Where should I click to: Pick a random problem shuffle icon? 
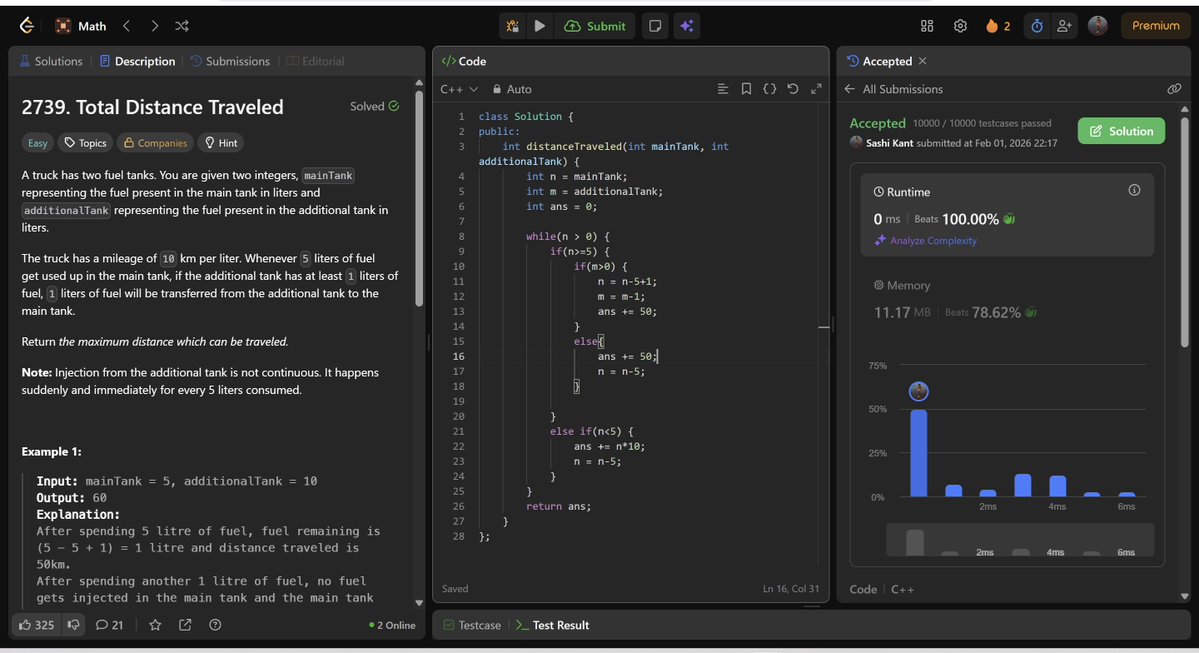[x=182, y=26]
